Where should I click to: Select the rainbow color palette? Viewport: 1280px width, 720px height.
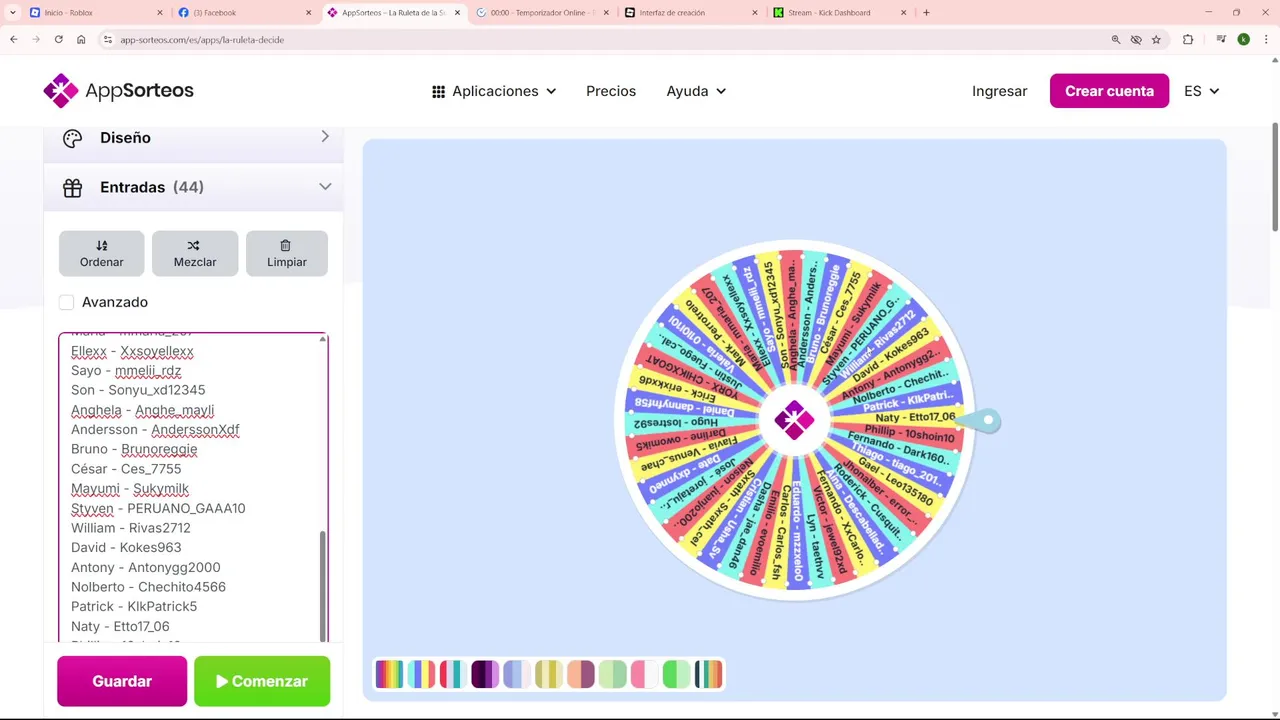click(x=389, y=674)
